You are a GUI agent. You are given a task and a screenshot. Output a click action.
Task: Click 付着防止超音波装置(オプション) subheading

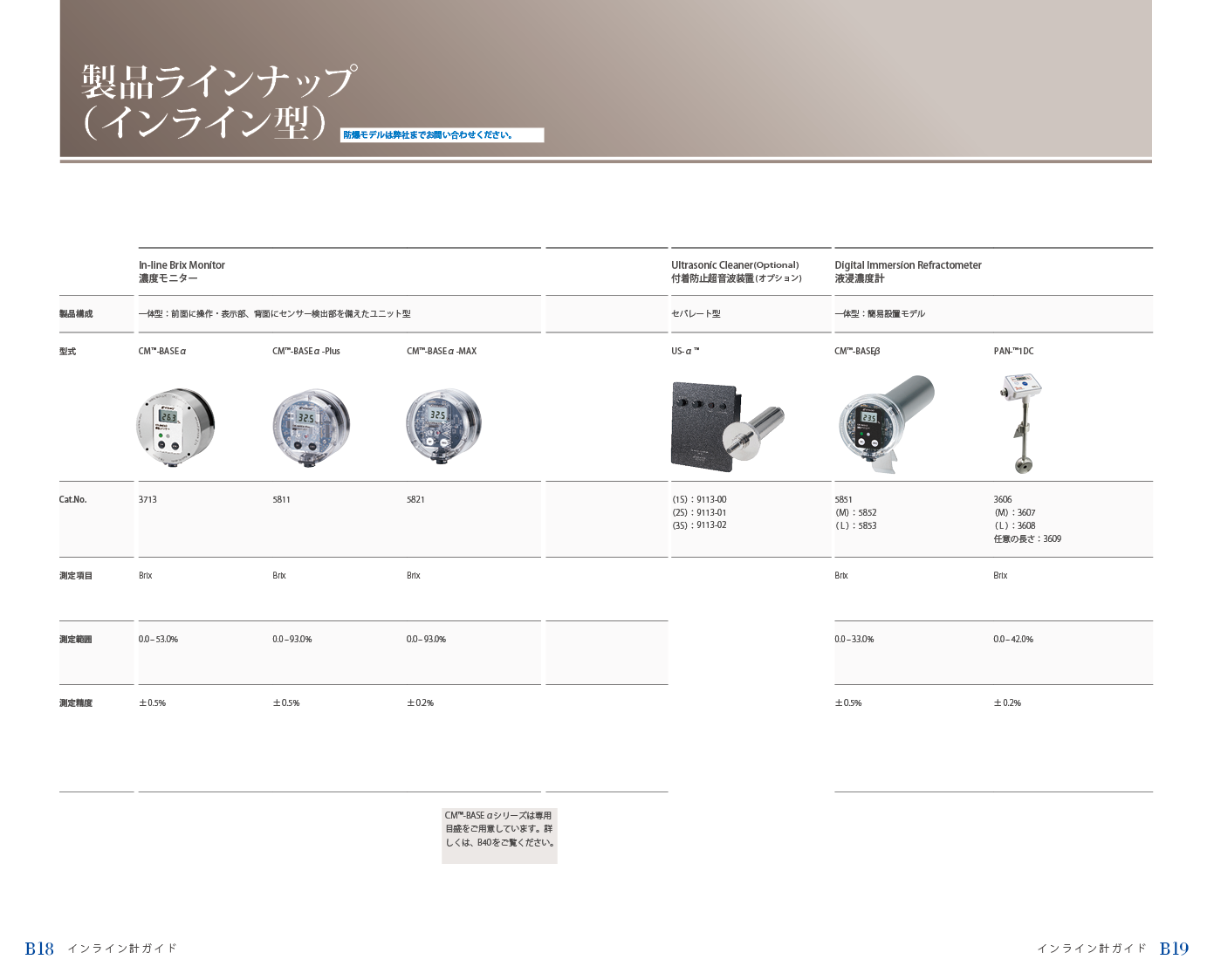(737, 278)
